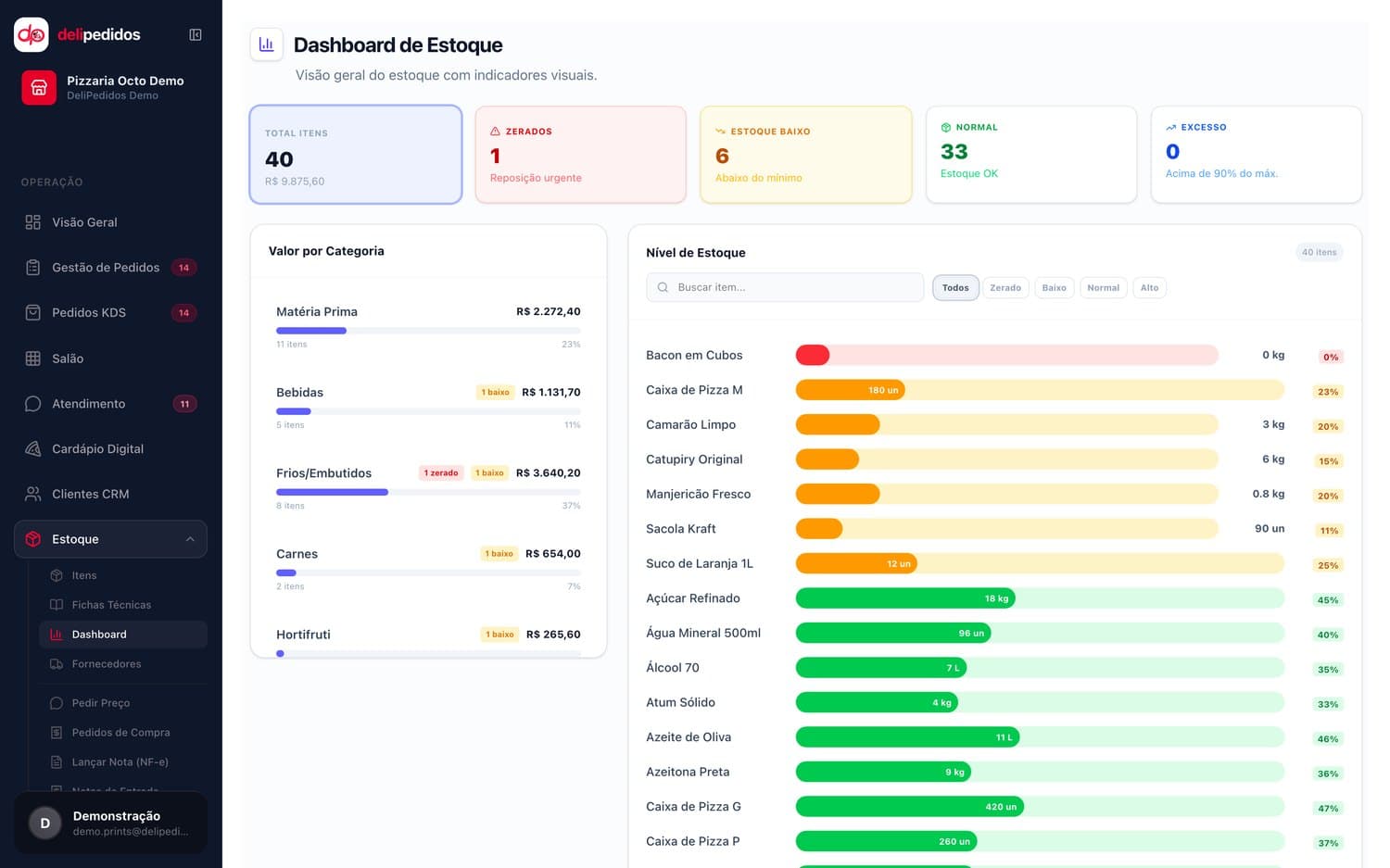1390x868 pixels.
Task: Click the Buscar item search field
Action: (x=785, y=287)
